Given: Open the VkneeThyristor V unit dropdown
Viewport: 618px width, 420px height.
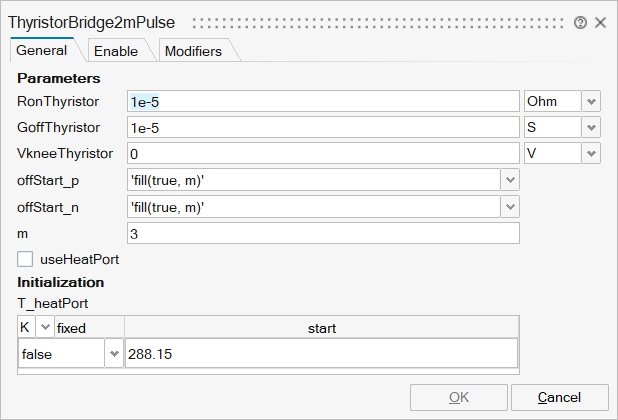Looking at the screenshot, I should 591,153.
